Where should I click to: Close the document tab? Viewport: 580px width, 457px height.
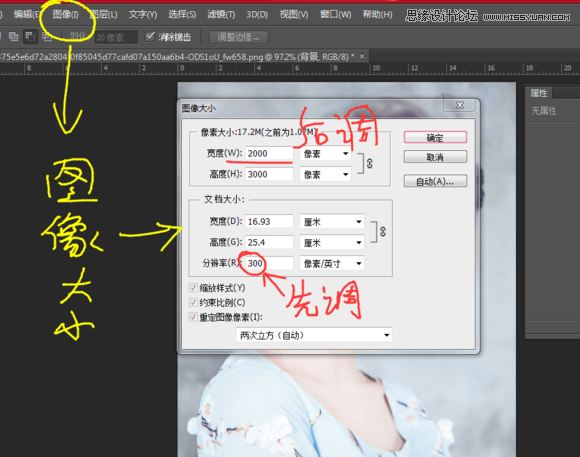[362, 56]
